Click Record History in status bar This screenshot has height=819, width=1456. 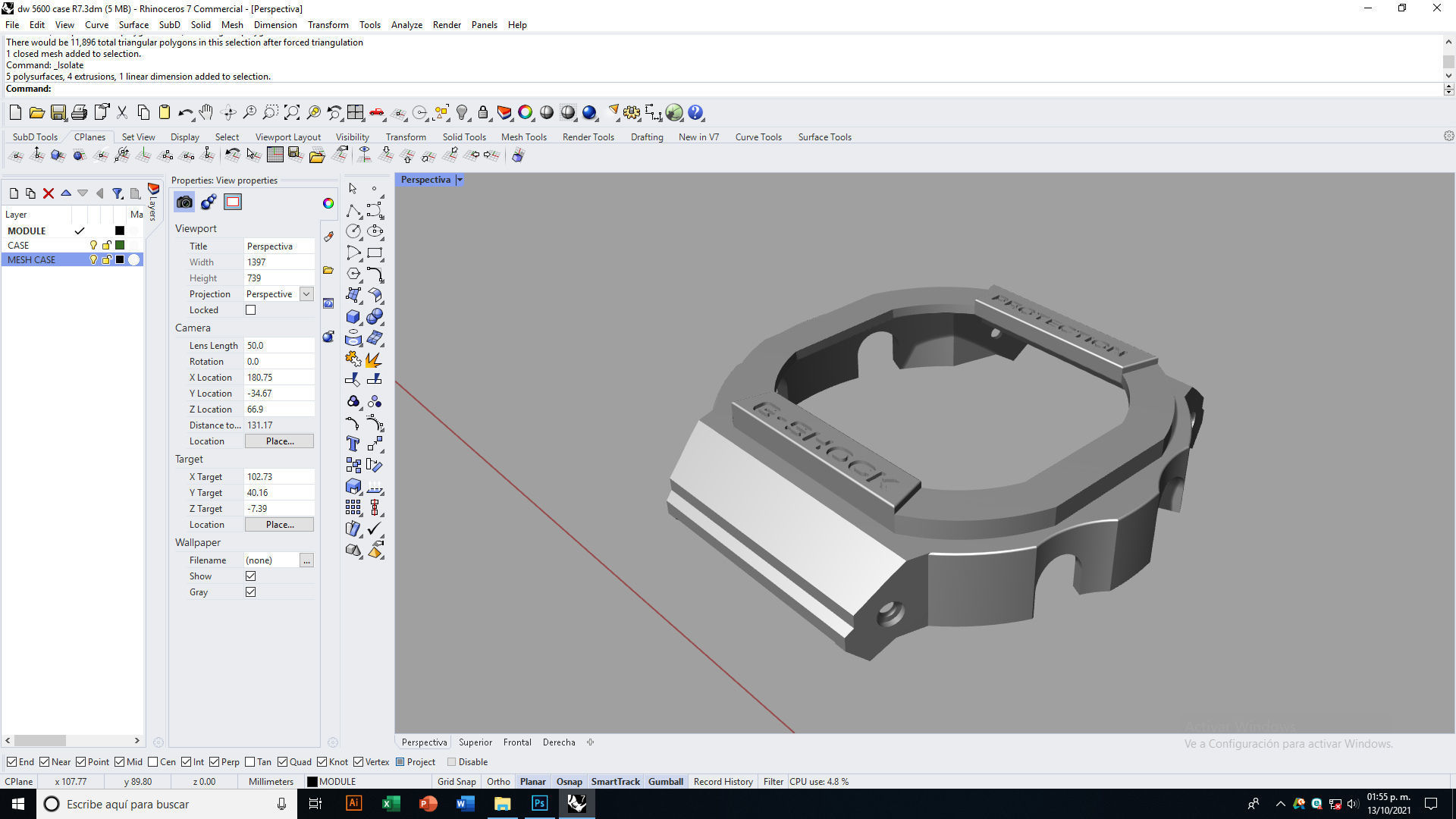[723, 782]
